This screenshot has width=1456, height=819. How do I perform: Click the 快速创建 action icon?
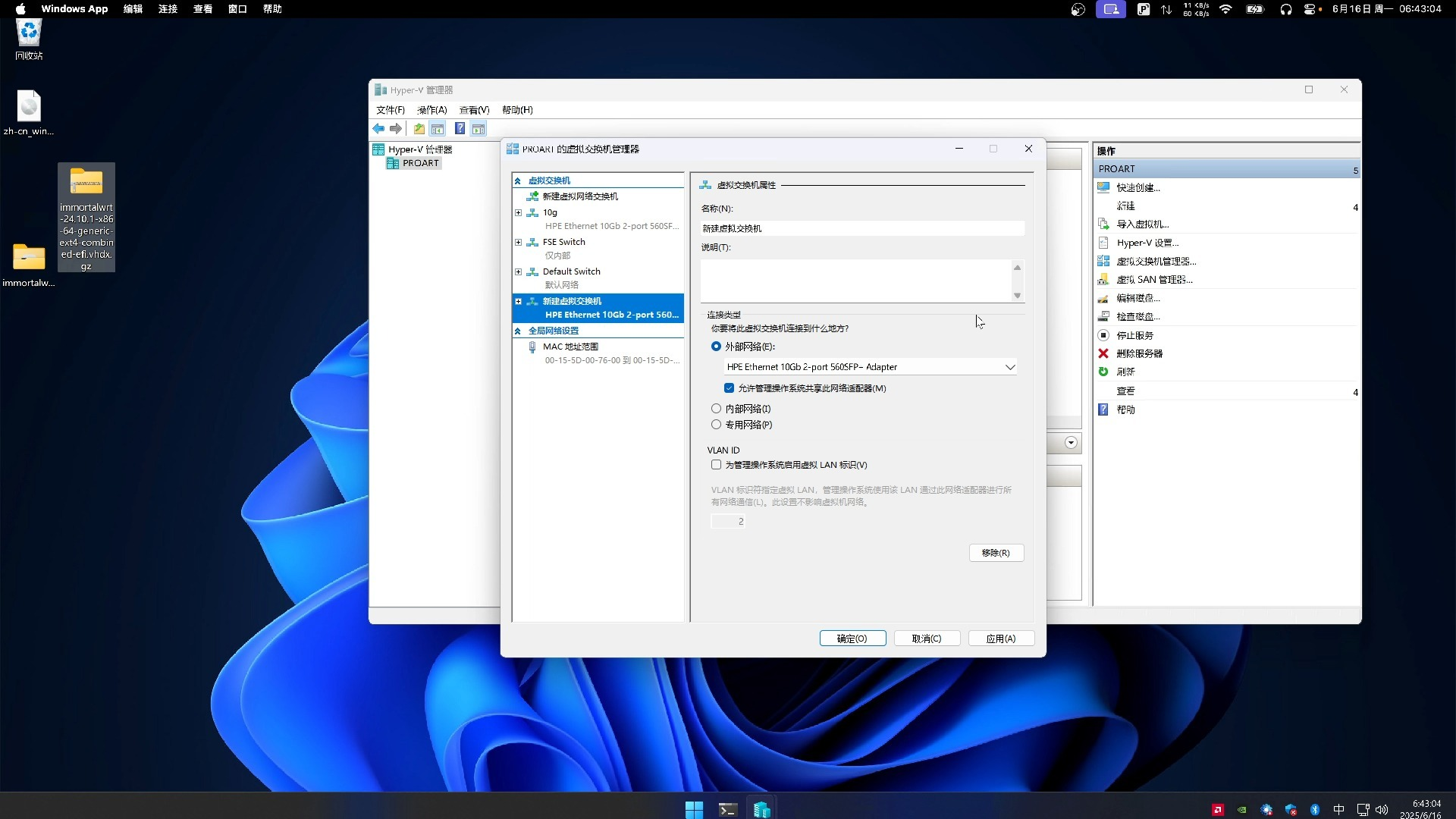pyautogui.click(x=1103, y=187)
